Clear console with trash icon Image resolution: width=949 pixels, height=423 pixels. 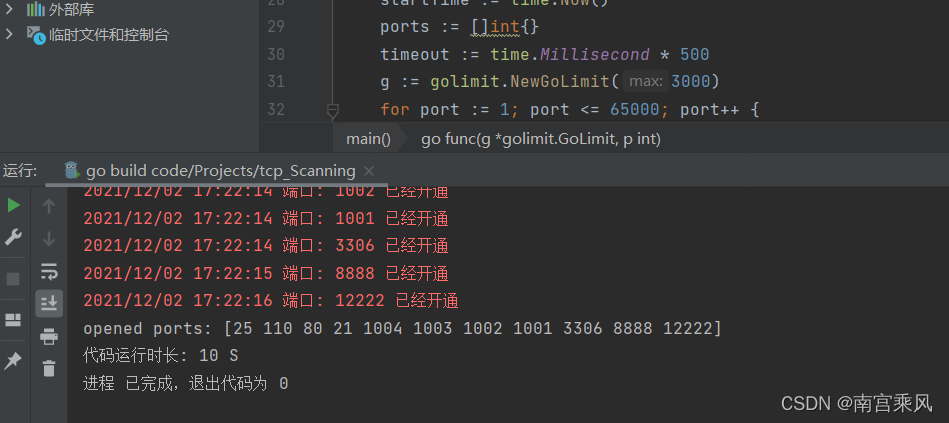49,367
